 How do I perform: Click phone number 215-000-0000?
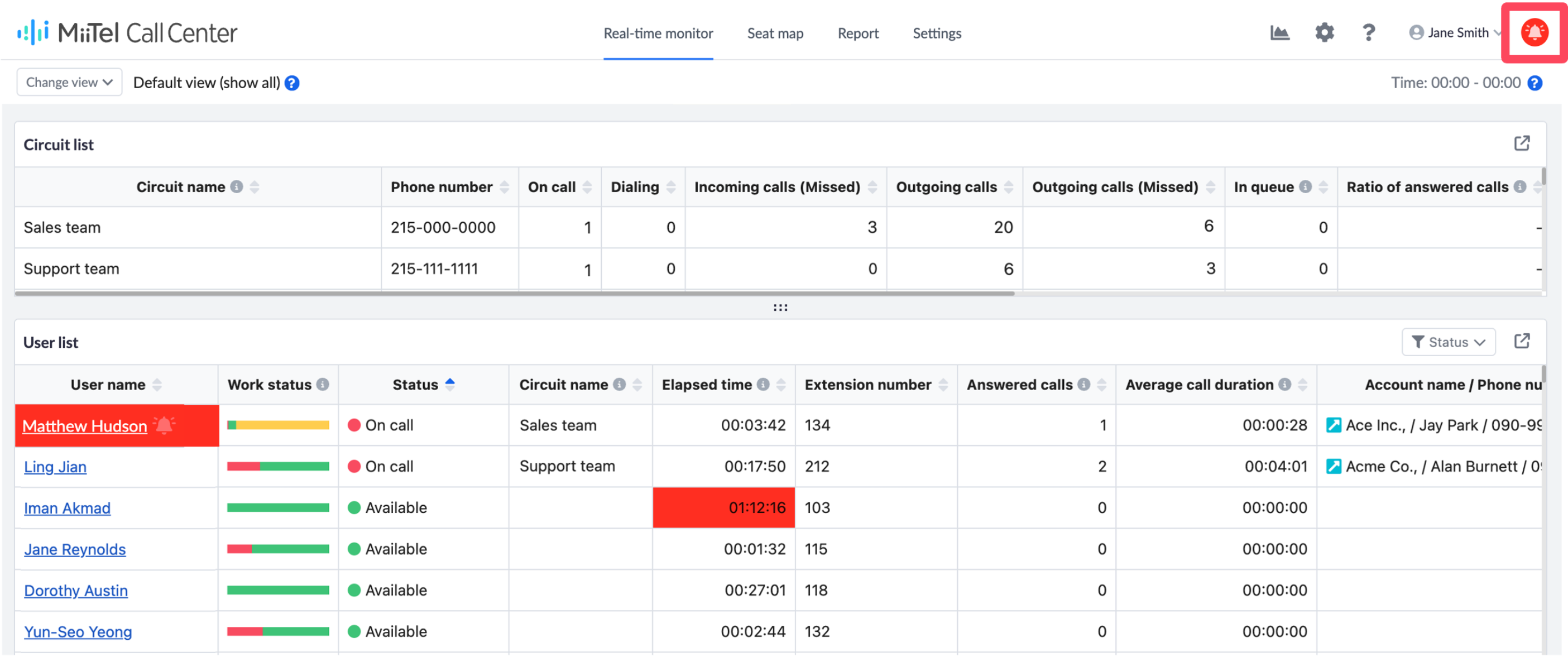point(443,228)
